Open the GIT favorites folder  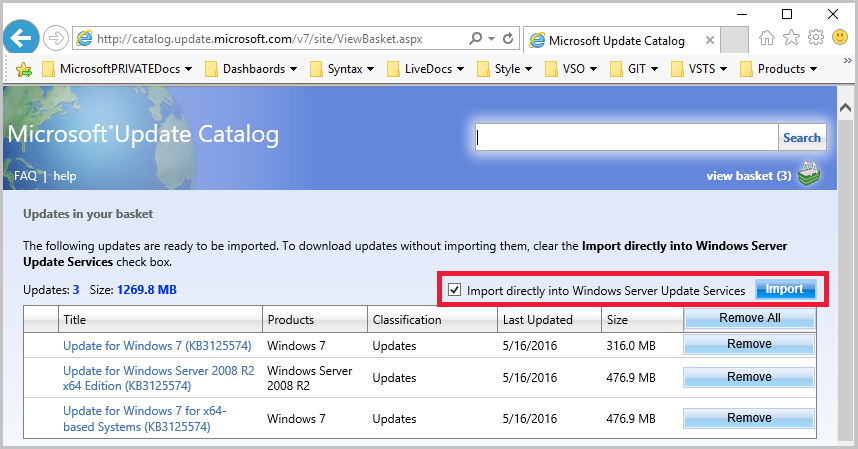[634, 69]
